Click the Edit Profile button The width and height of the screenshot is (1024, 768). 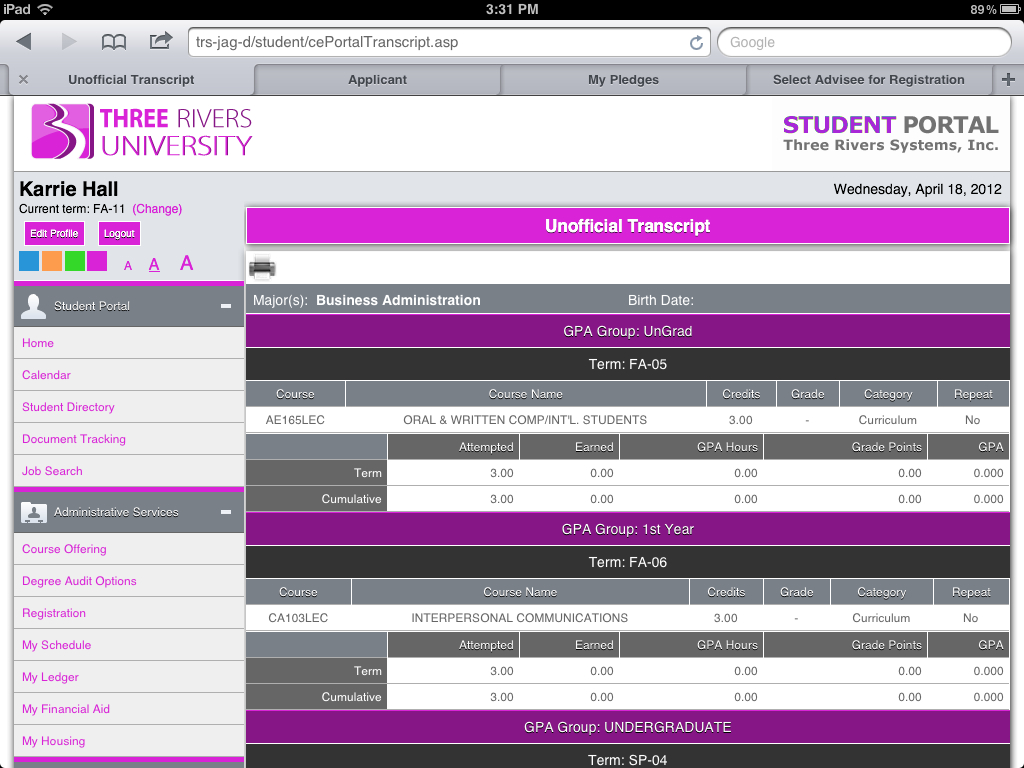pos(54,233)
